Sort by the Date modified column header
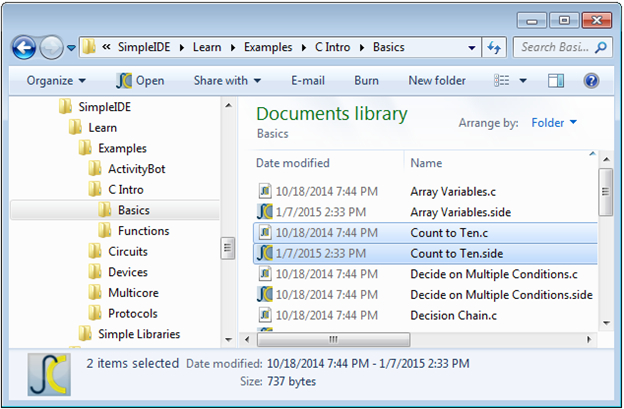 [293, 163]
